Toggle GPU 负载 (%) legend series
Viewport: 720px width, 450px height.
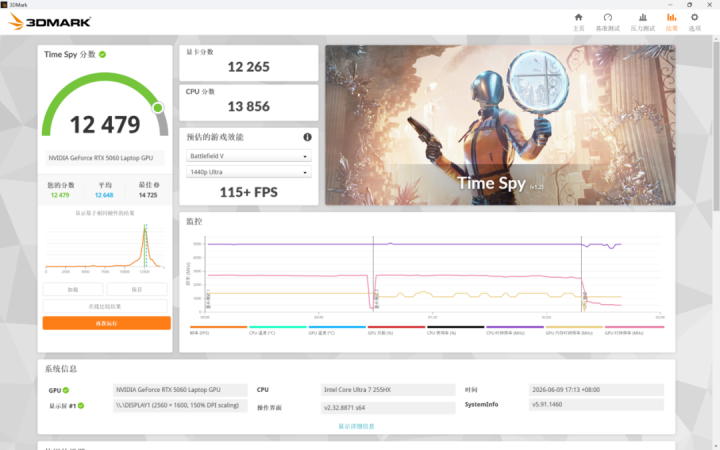click(x=396, y=330)
